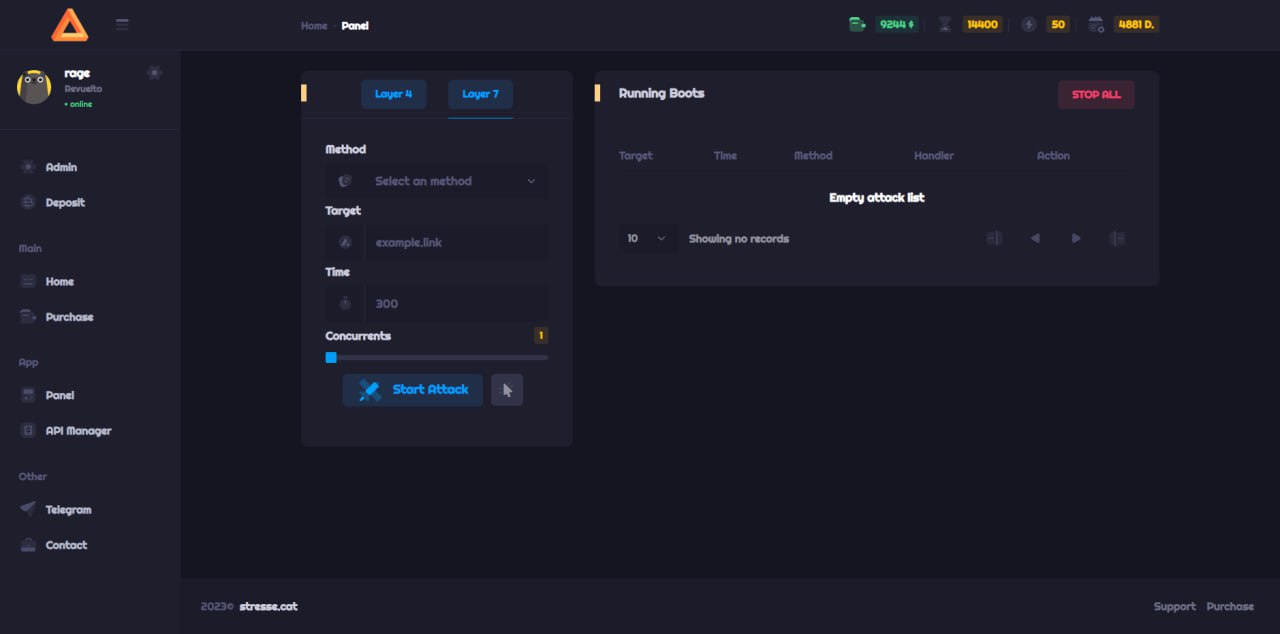Switch to the Layer 7 tab

[480, 94]
